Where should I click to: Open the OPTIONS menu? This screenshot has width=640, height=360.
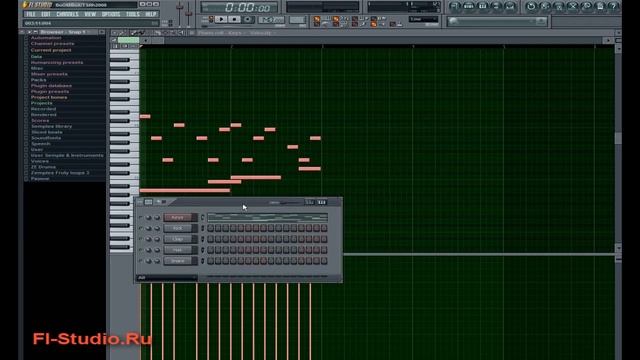tap(111, 14)
